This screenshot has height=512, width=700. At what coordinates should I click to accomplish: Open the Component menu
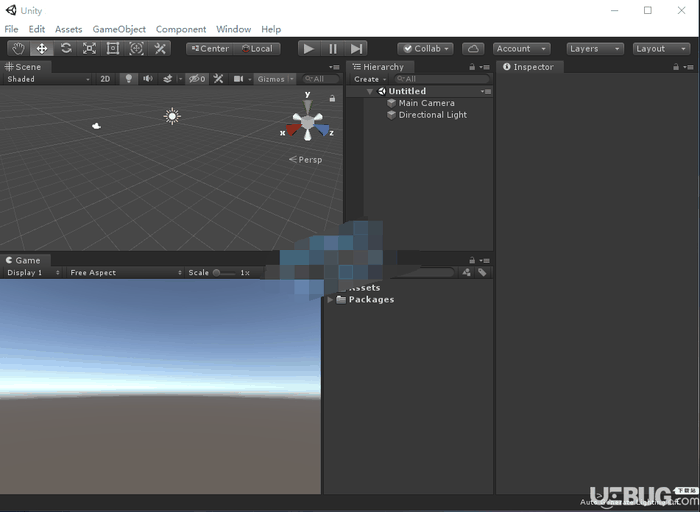(x=181, y=29)
